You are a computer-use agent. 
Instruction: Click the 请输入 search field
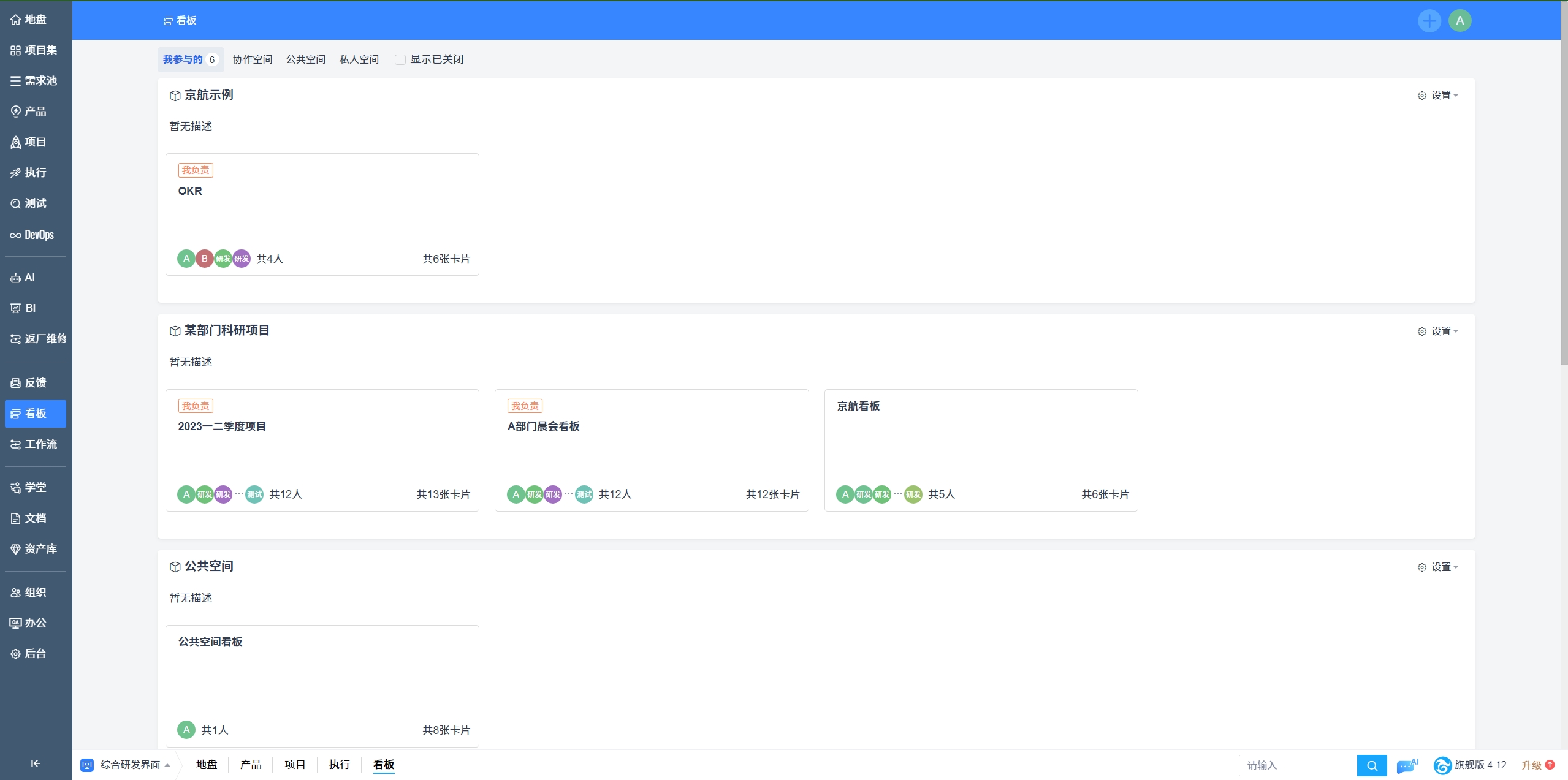[x=1297, y=765]
